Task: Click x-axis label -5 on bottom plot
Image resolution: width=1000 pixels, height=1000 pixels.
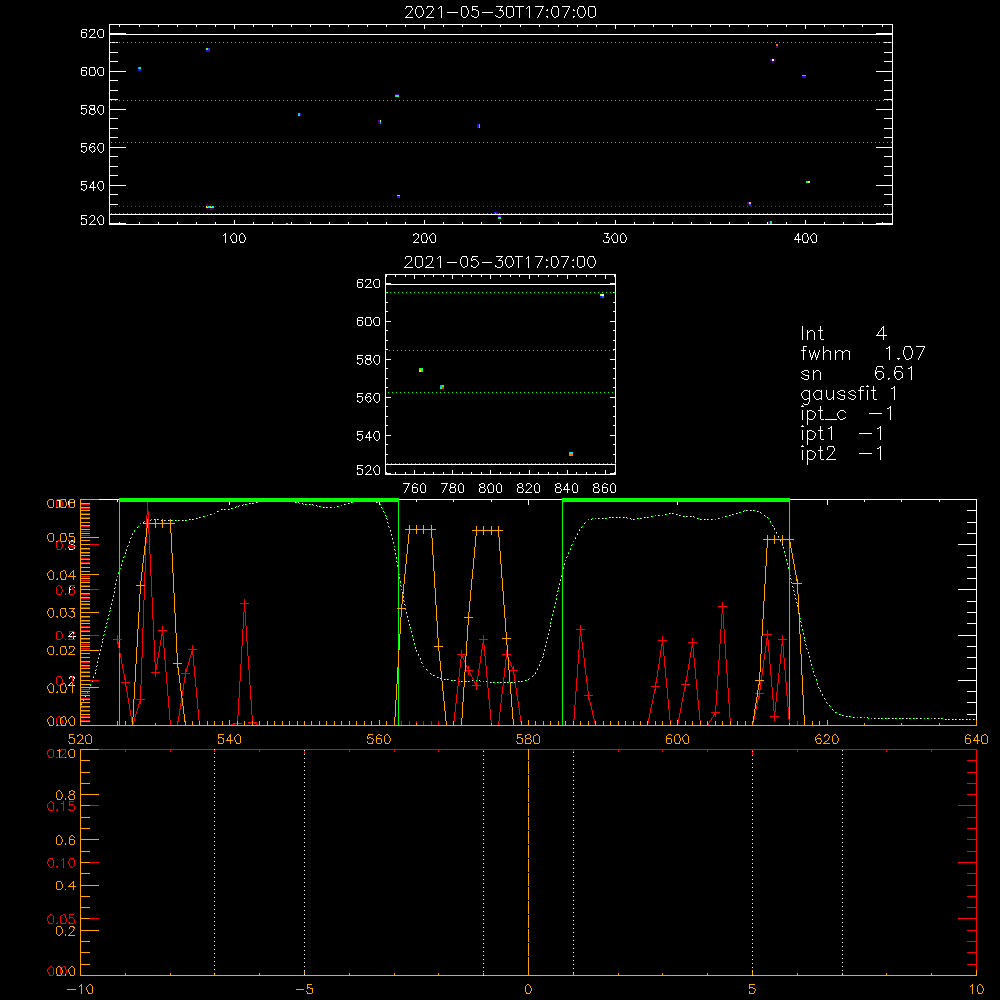Action: click(x=304, y=989)
